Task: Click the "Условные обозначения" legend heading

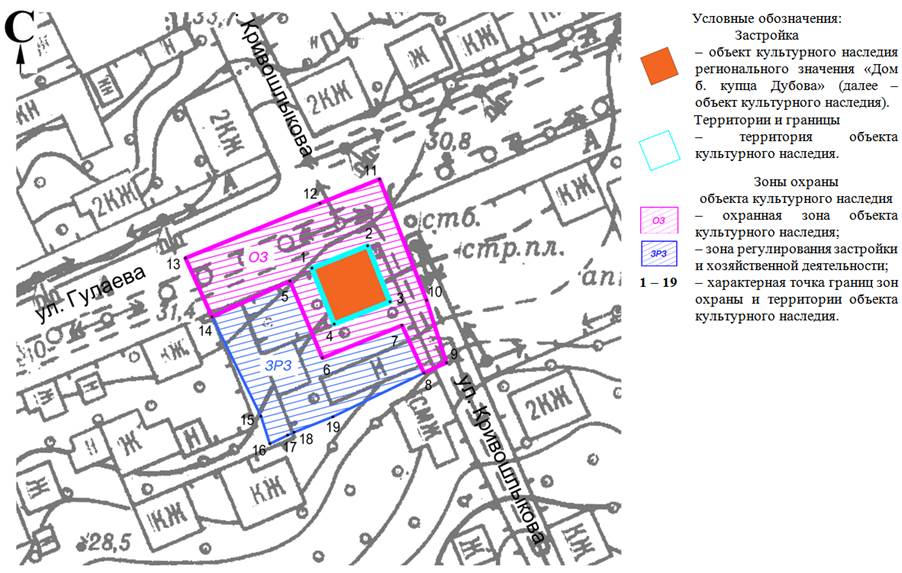Action: tap(766, 19)
